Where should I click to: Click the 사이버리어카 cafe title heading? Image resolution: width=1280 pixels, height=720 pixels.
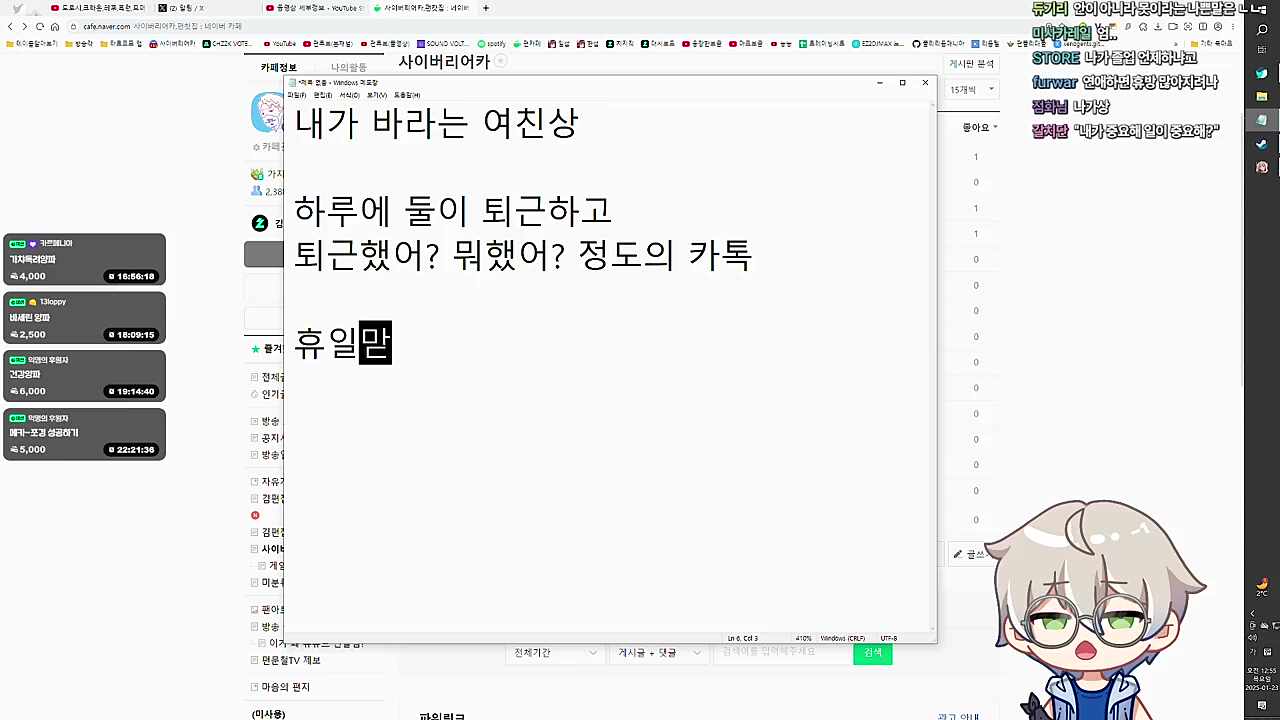444,62
